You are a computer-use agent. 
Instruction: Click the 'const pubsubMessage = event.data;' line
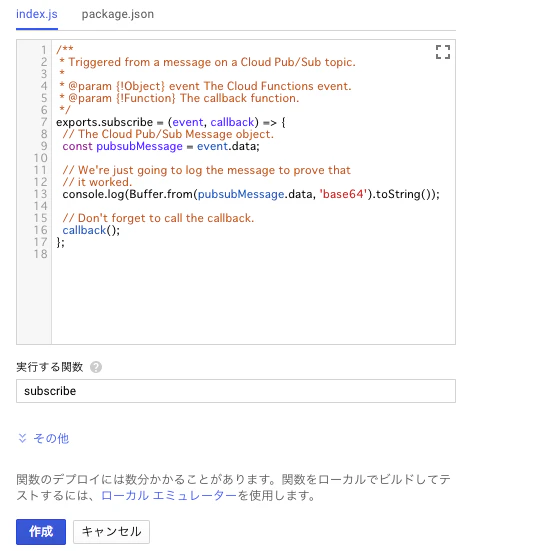161,146
